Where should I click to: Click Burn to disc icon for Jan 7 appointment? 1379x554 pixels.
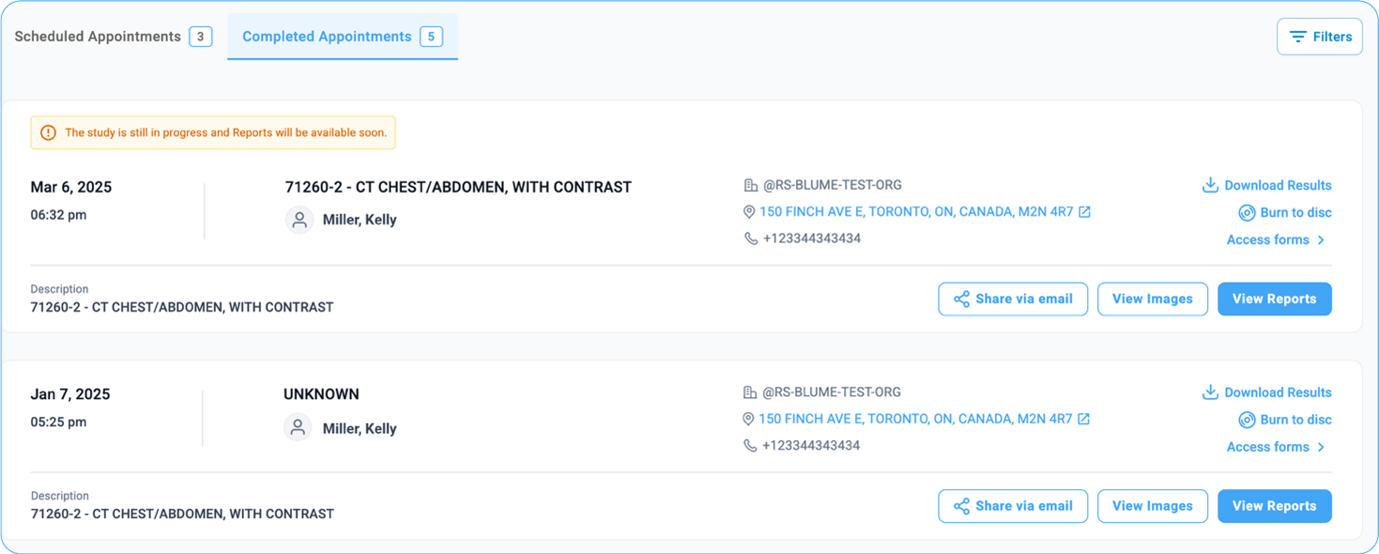(1247, 420)
